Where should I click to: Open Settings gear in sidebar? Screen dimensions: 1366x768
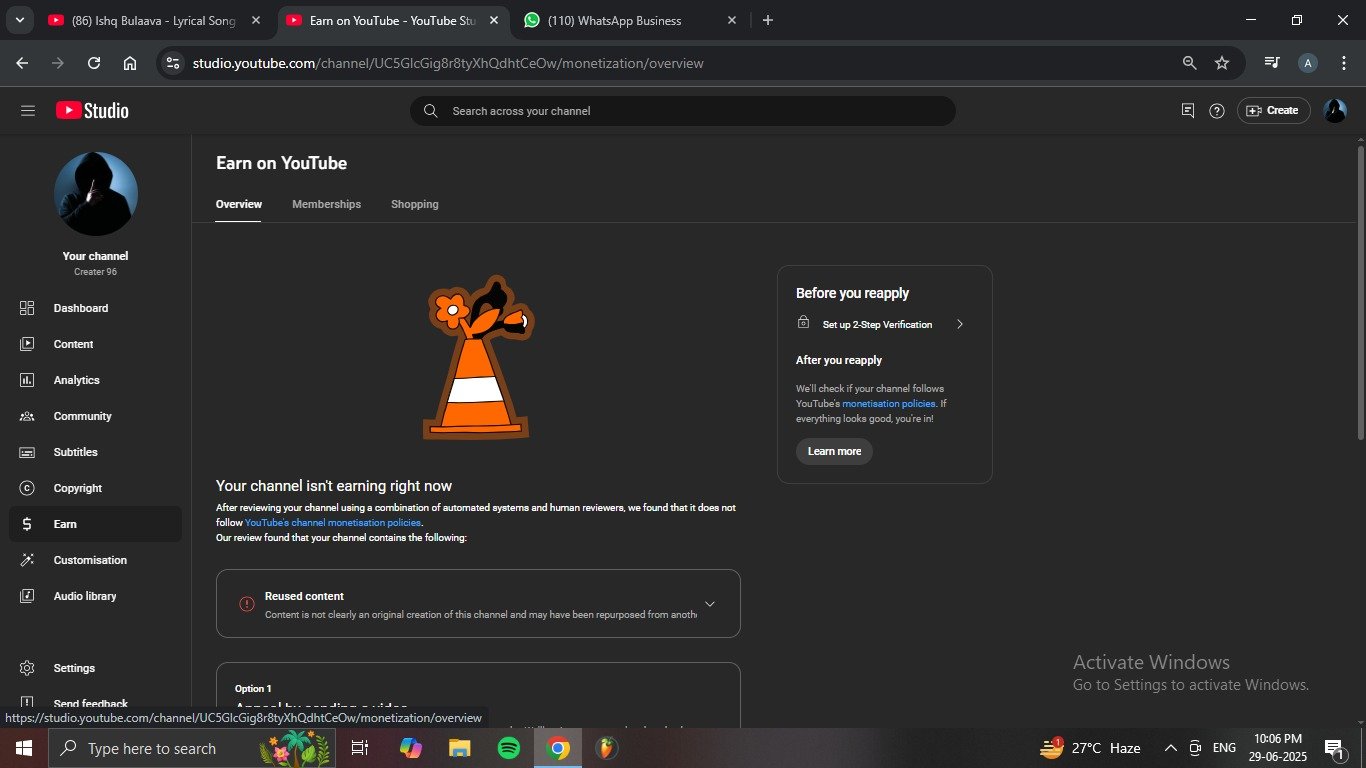[27, 668]
